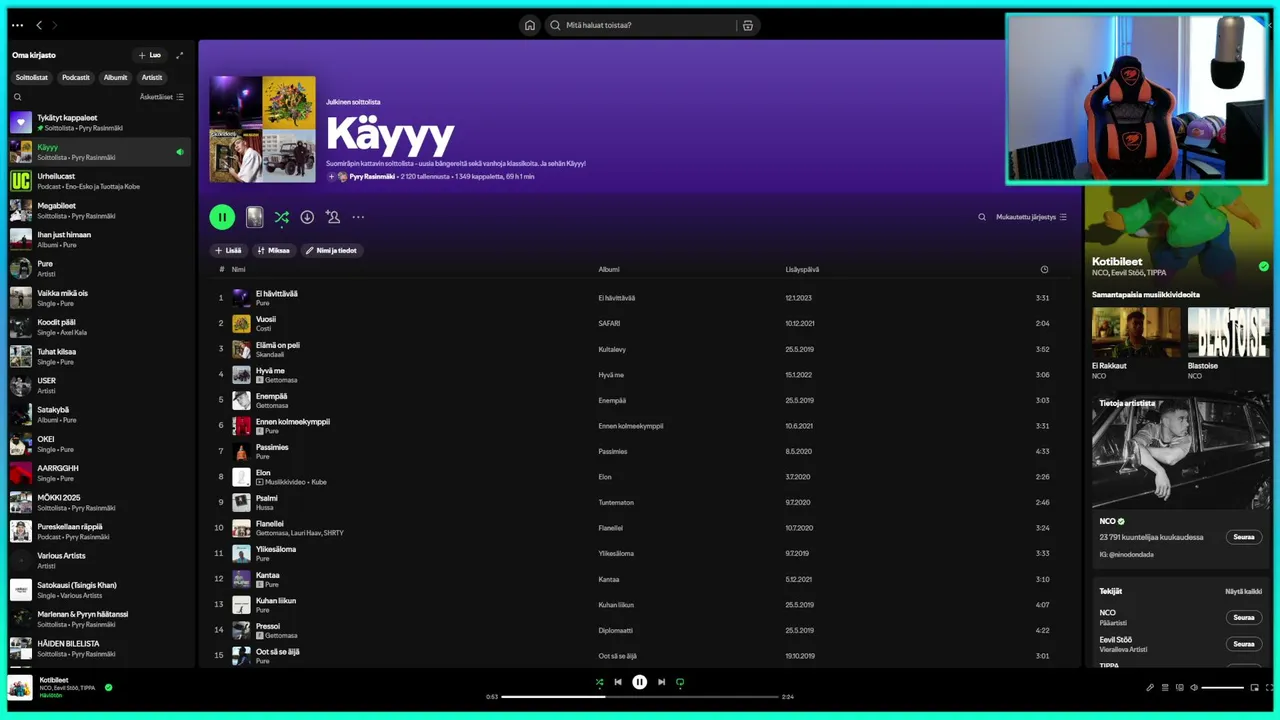1280x720 pixels.
Task: Open Äskettäiset sort dropdown
Action: point(162,97)
